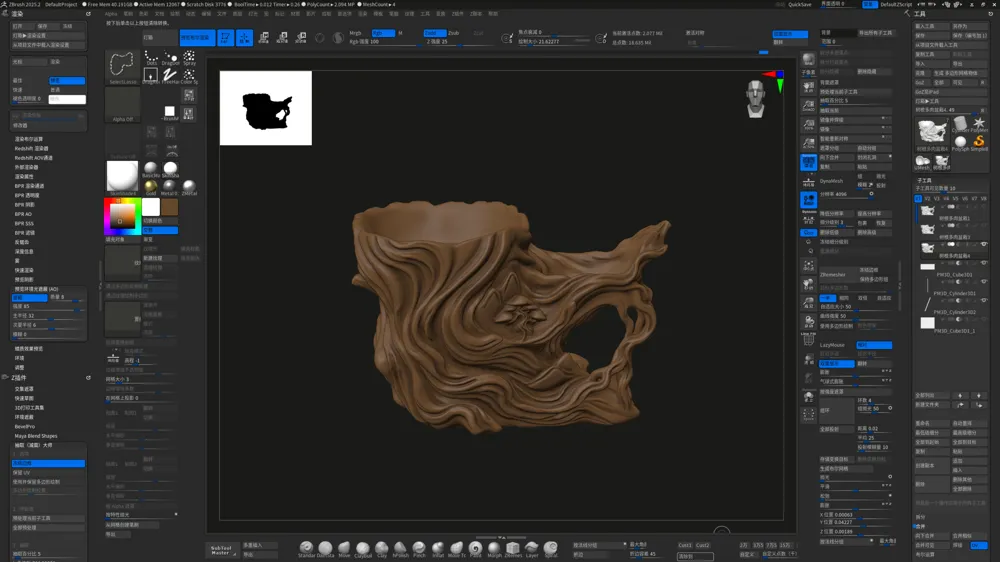Select the Standard brush in bottom shelf
This screenshot has width=1000, height=562.
tap(306, 548)
